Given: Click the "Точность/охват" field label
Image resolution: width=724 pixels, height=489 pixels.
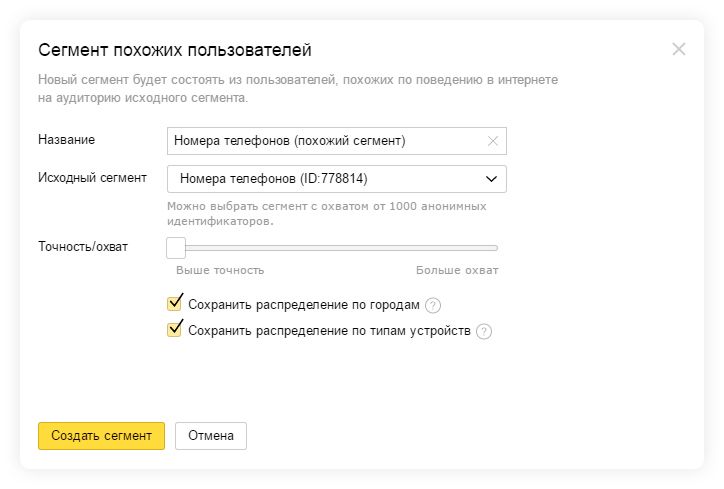Looking at the screenshot, I should pyautogui.click(x=83, y=246).
